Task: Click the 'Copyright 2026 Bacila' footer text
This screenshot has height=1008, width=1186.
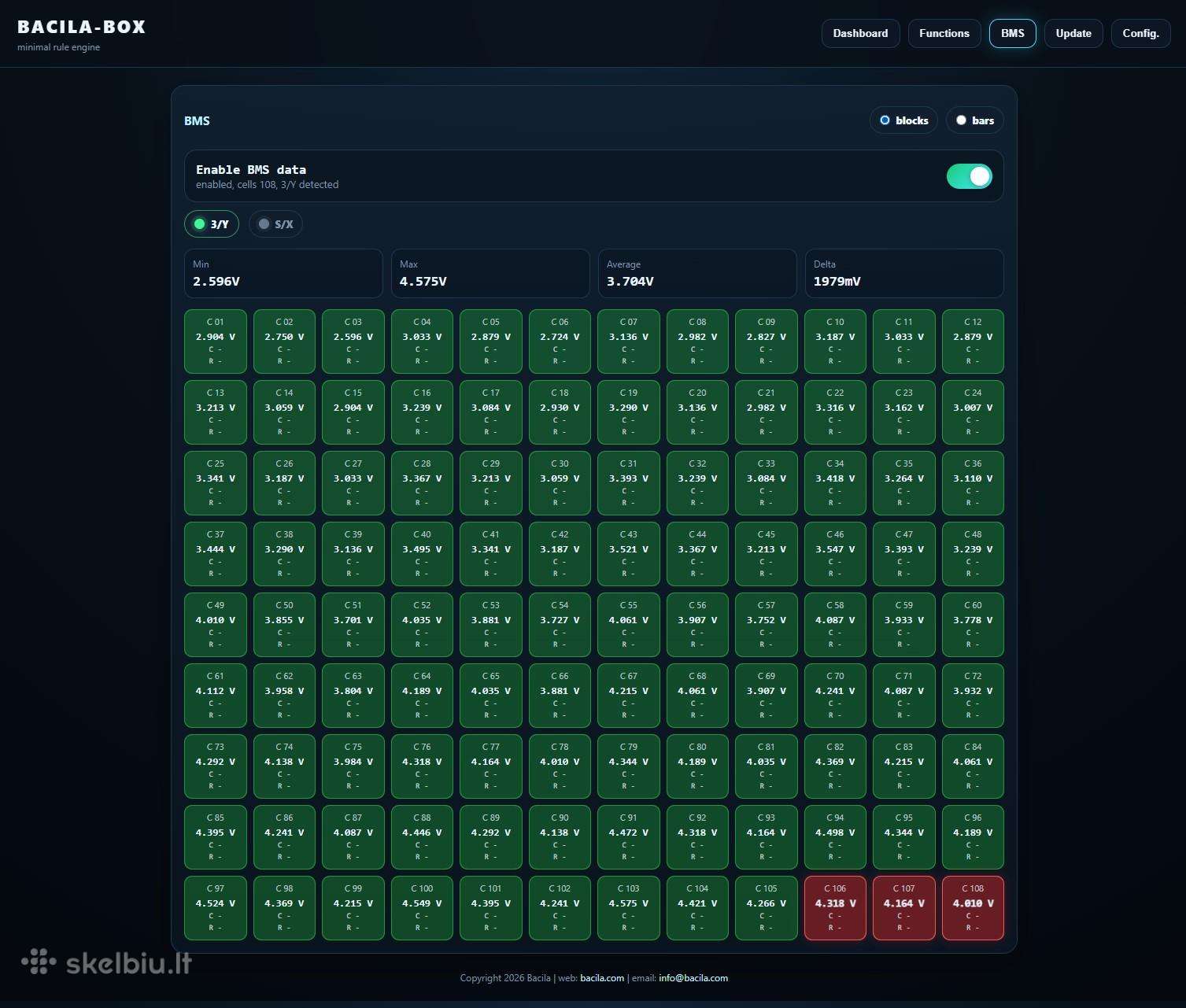Action: coord(505,978)
